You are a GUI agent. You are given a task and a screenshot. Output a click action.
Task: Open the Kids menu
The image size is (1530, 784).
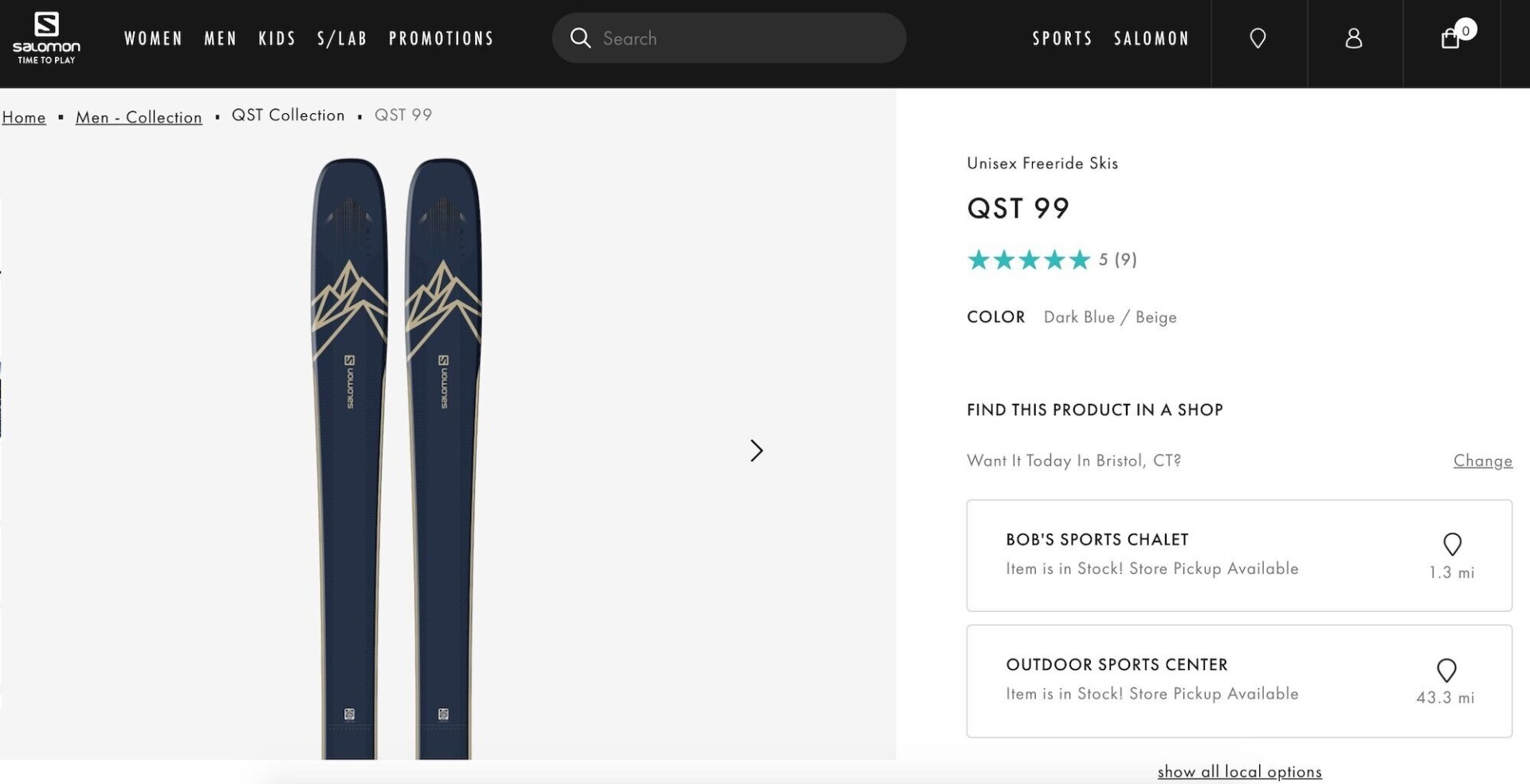pos(277,38)
